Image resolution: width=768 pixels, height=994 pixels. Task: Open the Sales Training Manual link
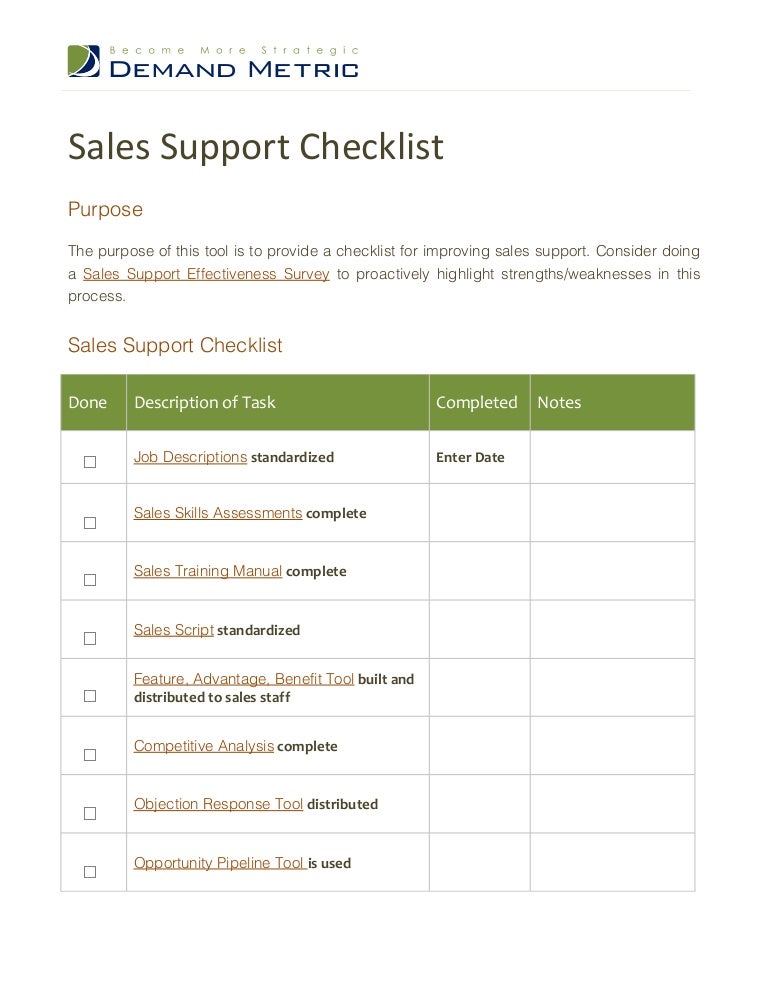[208, 571]
